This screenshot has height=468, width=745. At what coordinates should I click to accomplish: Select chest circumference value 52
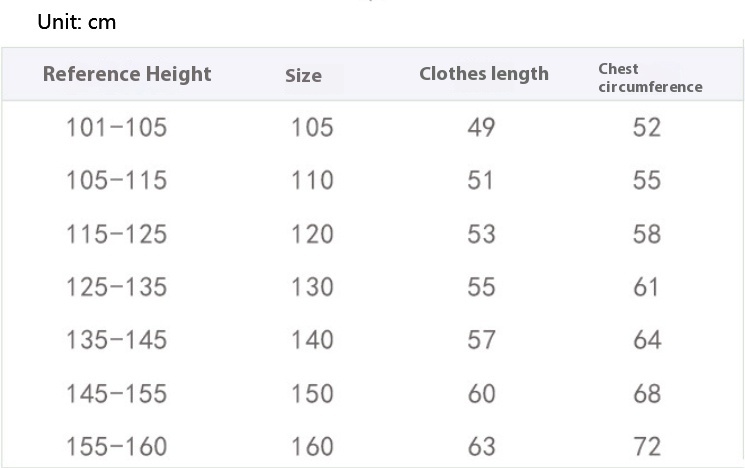(647, 127)
